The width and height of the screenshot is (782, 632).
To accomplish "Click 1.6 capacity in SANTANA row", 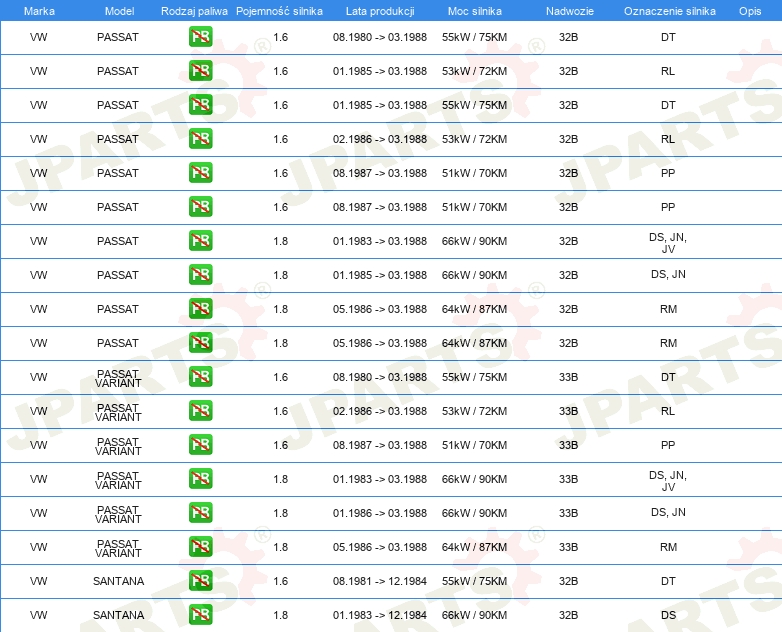I will [x=281, y=581].
